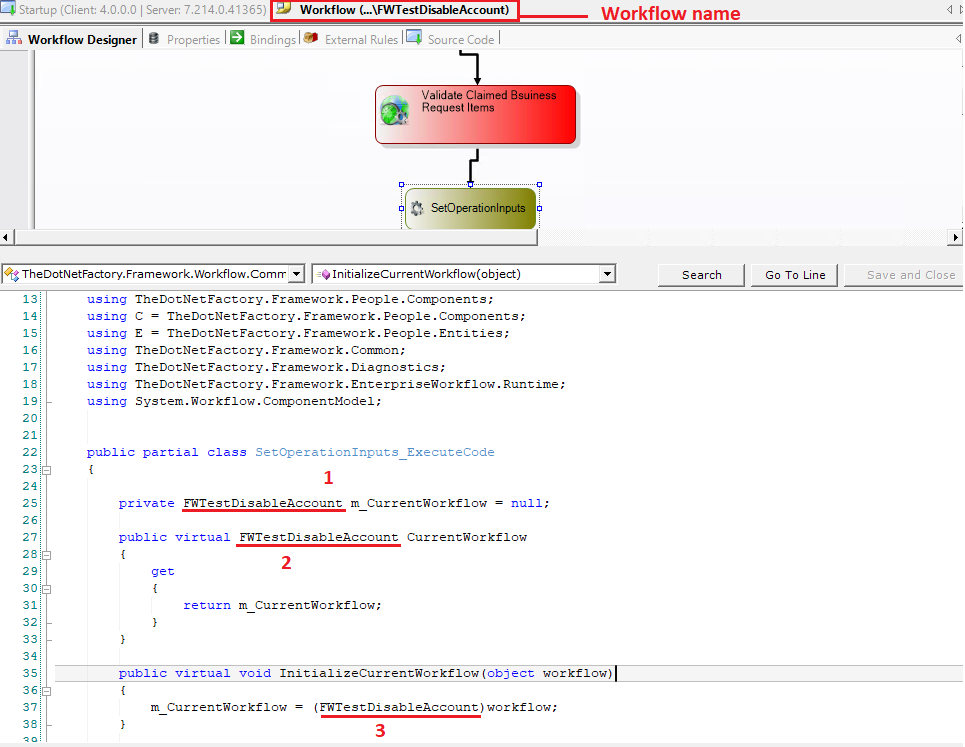This screenshot has width=965, height=747.
Task: Click 'using System.Workflow.ComponentModel;' on line 19
Action: tap(234, 401)
